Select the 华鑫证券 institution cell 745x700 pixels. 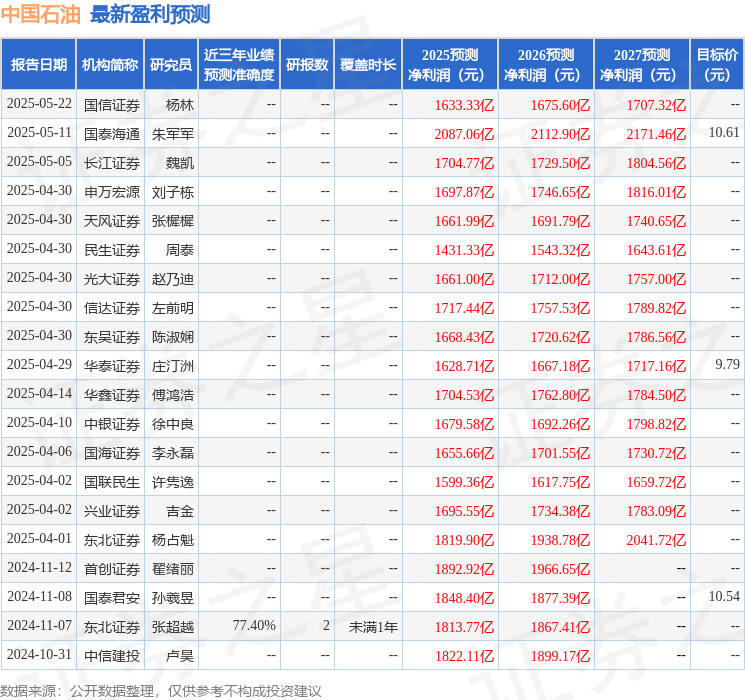[112, 395]
